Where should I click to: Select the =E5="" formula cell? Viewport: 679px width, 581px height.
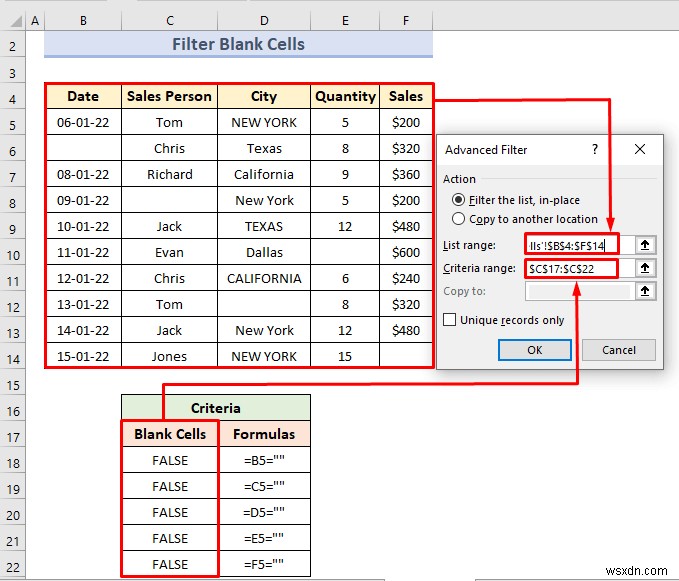[x=264, y=538]
